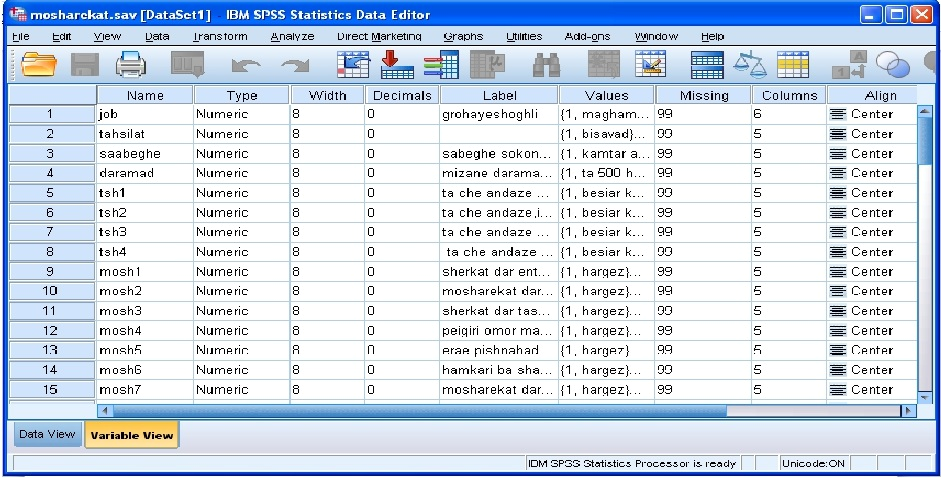The image size is (941, 478).
Task: Open the Transform menu
Action: pyautogui.click(x=219, y=36)
